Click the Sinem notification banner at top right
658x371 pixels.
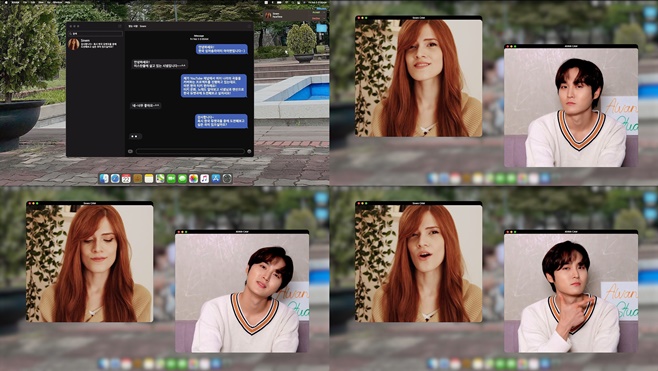point(295,16)
